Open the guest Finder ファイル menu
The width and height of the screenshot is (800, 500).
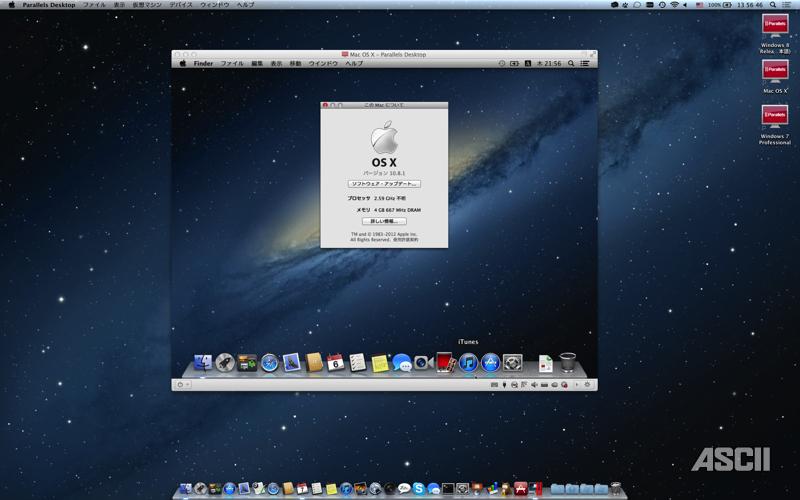click(231, 63)
